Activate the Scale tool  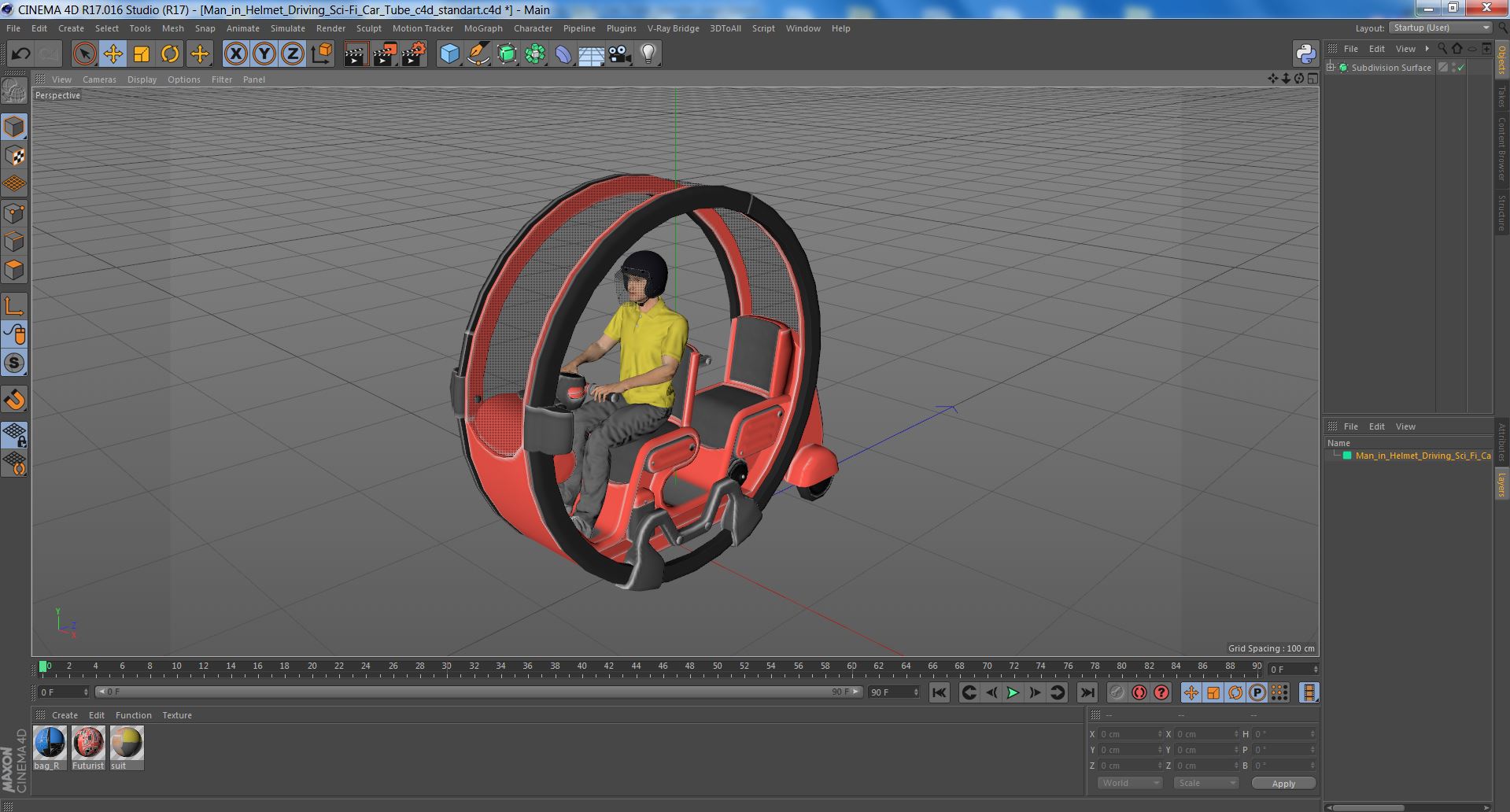tap(142, 54)
